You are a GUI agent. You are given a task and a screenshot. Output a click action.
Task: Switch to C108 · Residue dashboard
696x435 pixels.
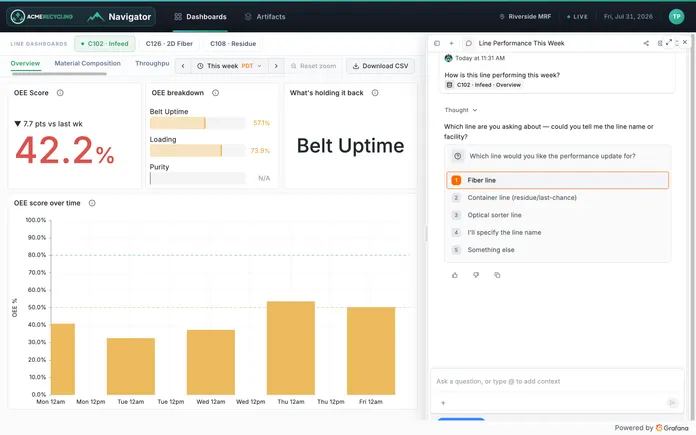pos(233,44)
